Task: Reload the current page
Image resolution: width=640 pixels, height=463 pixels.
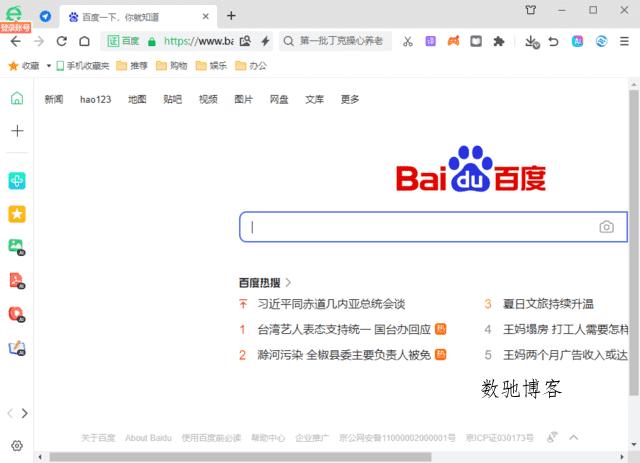Action: pyautogui.click(x=62, y=41)
